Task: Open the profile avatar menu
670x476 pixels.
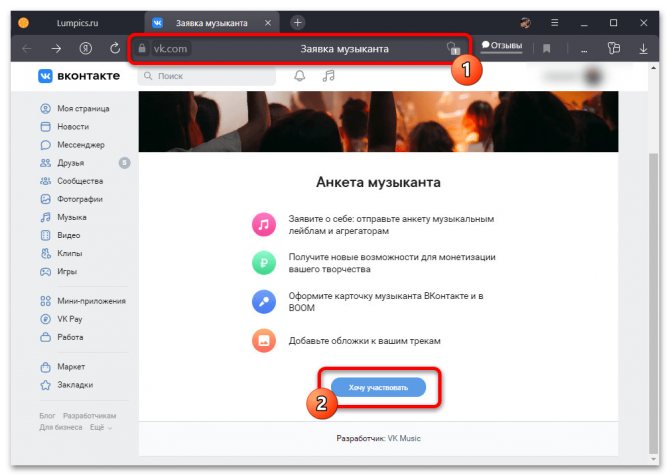Action: [593, 76]
